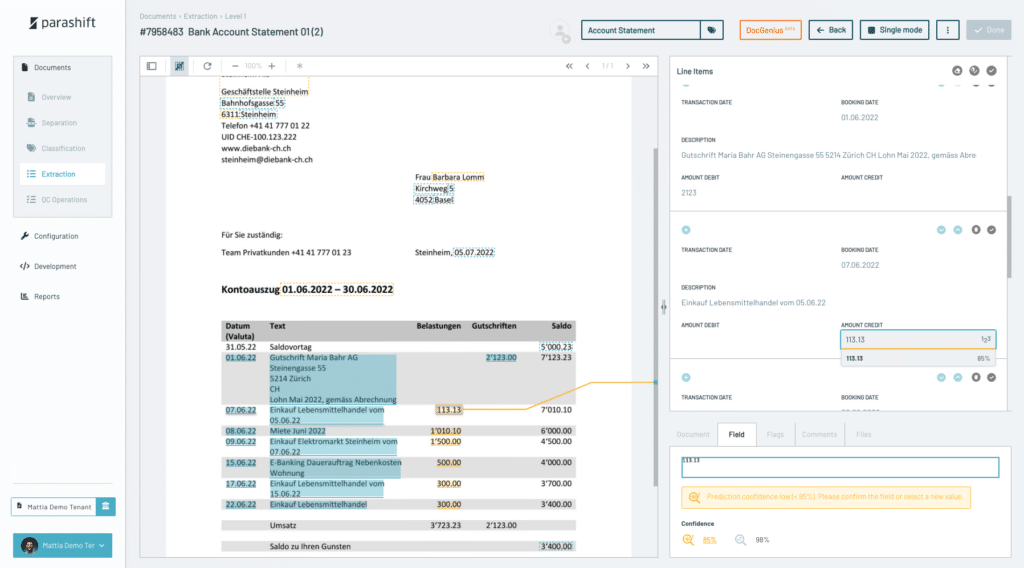The image size is (1024, 568).
Task: Expand the Configuration section in sidebar
Action: pos(56,236)
